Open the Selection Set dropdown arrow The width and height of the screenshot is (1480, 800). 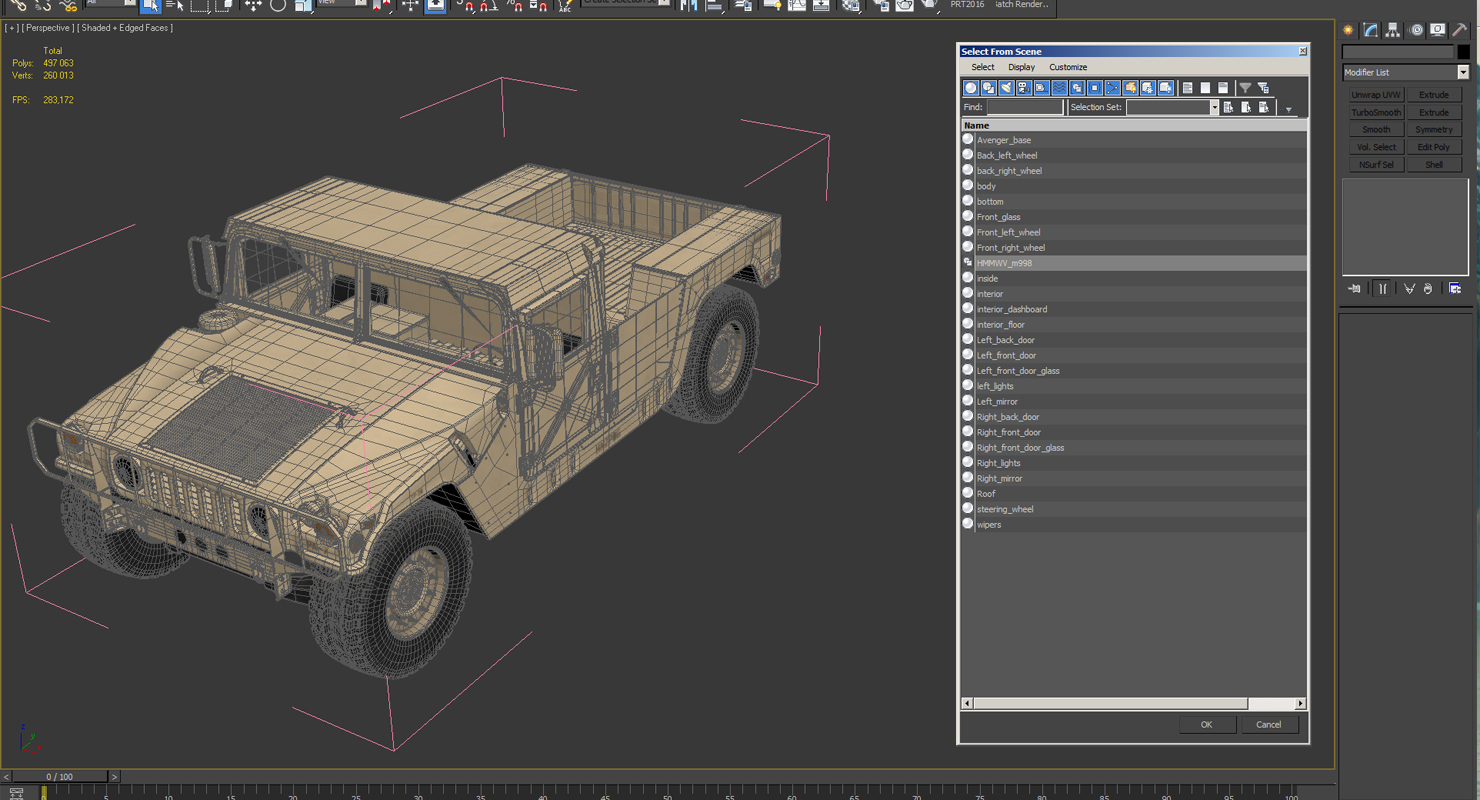pos(1214,107)
